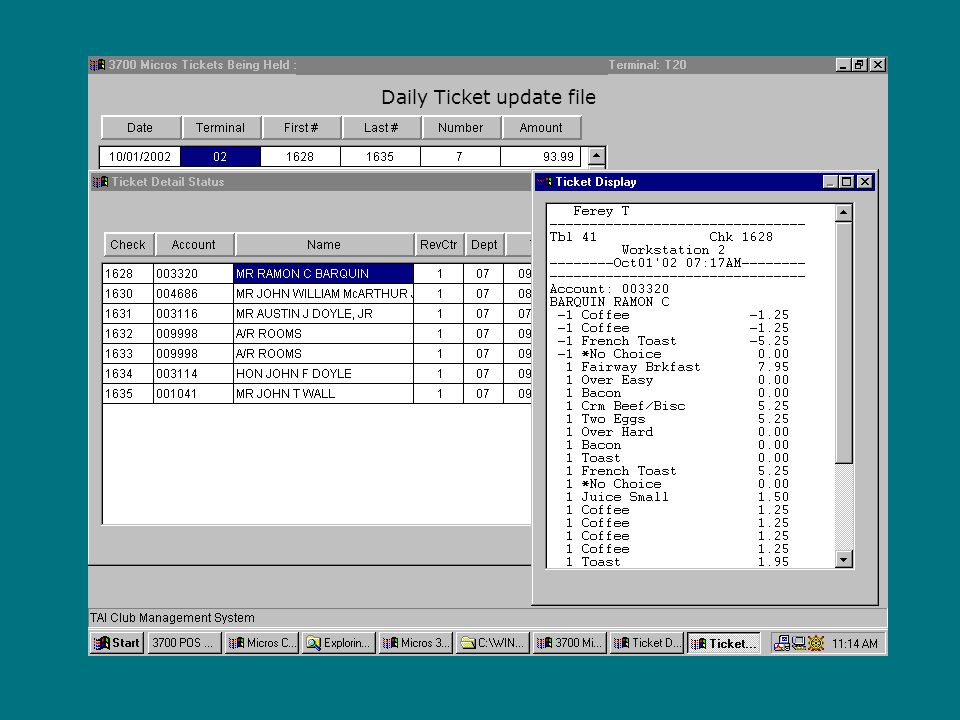
Task: Switch to the Ticket D... taskbar button
Action: (647, 643)
